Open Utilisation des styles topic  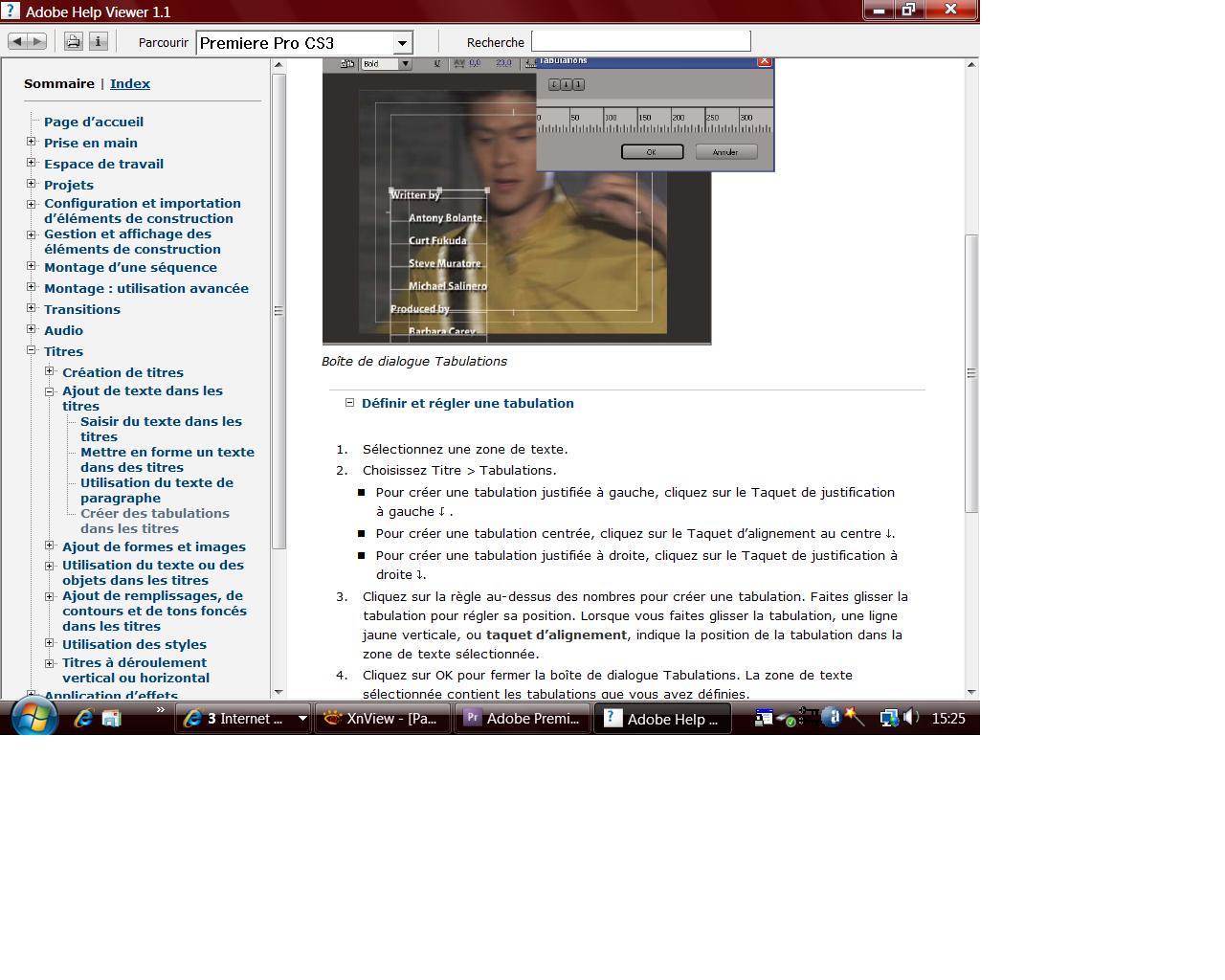(x=134, y=644)
